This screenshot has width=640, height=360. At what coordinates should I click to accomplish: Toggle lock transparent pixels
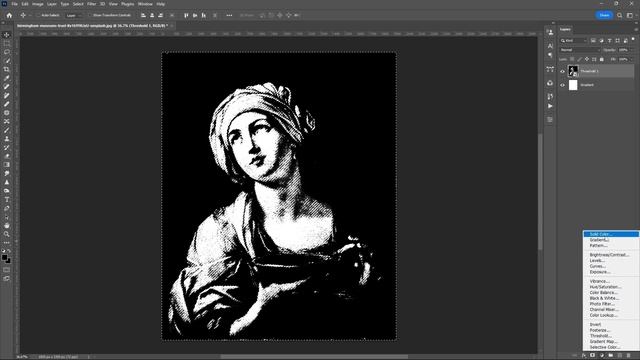tap(572, 59)
